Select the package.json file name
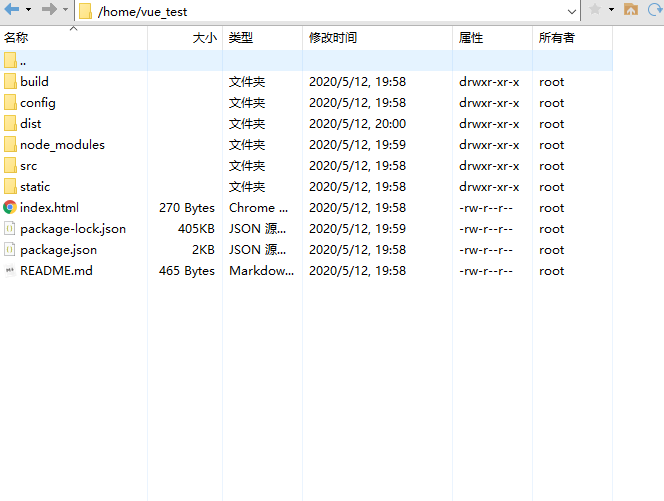This screenshot has height=501, width=664. (58, 250)
